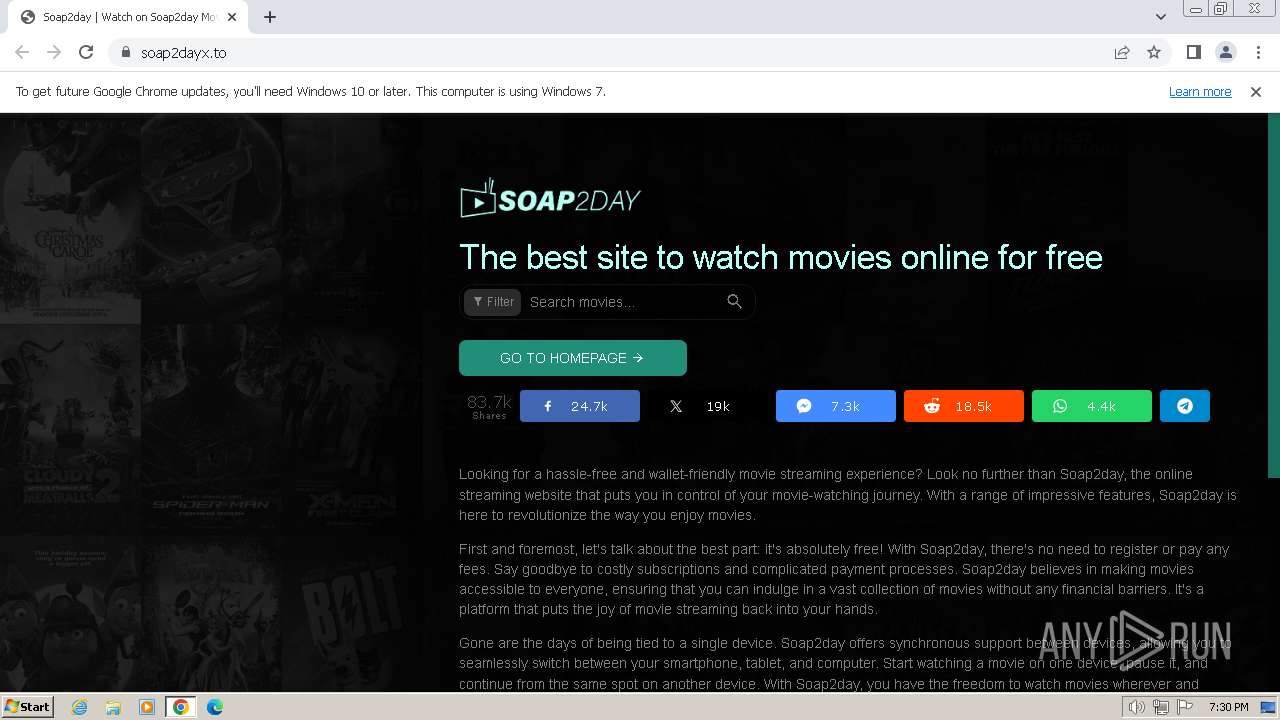Screen dimensions: 1280x720
Task: Bookmark this tab with the star
Action: (x=1154, y=52)
